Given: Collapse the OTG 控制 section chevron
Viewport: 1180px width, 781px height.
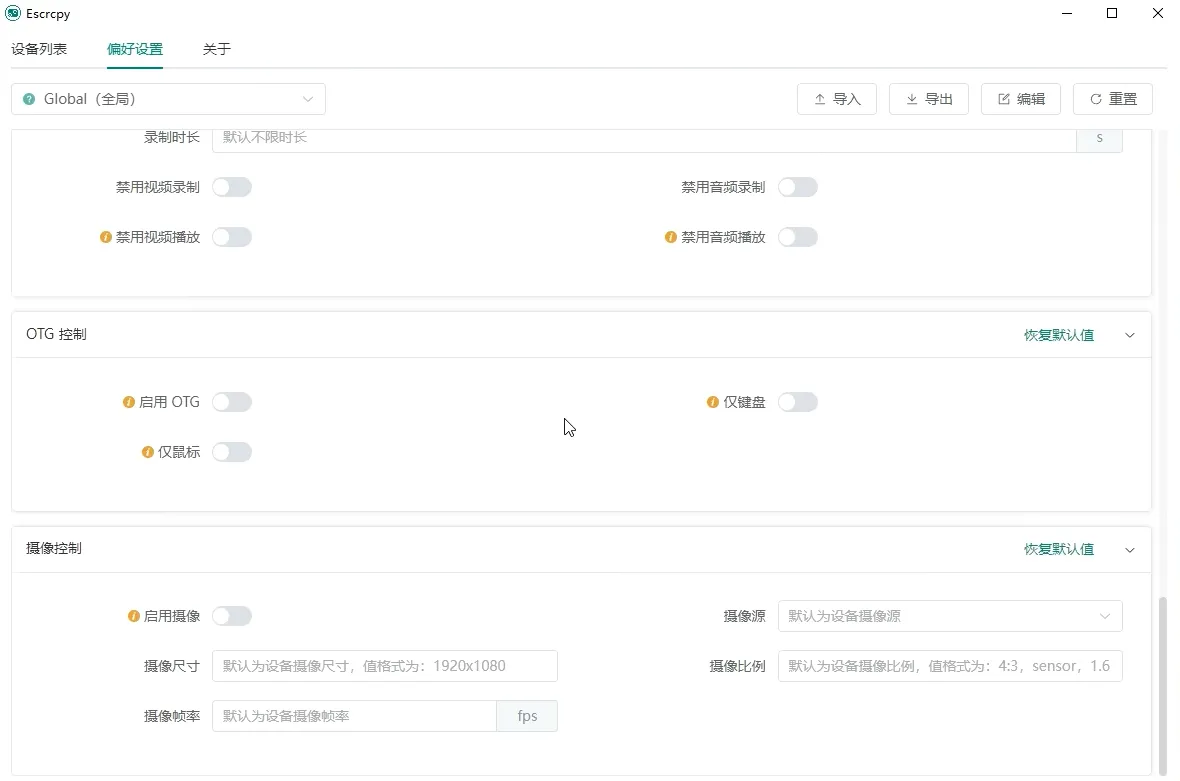Looking at the screenshot, I should coord(1130,335).
